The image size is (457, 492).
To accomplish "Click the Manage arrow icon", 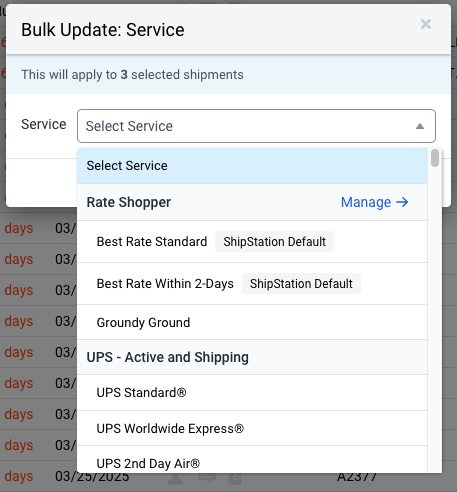I will tap(402, 202).
